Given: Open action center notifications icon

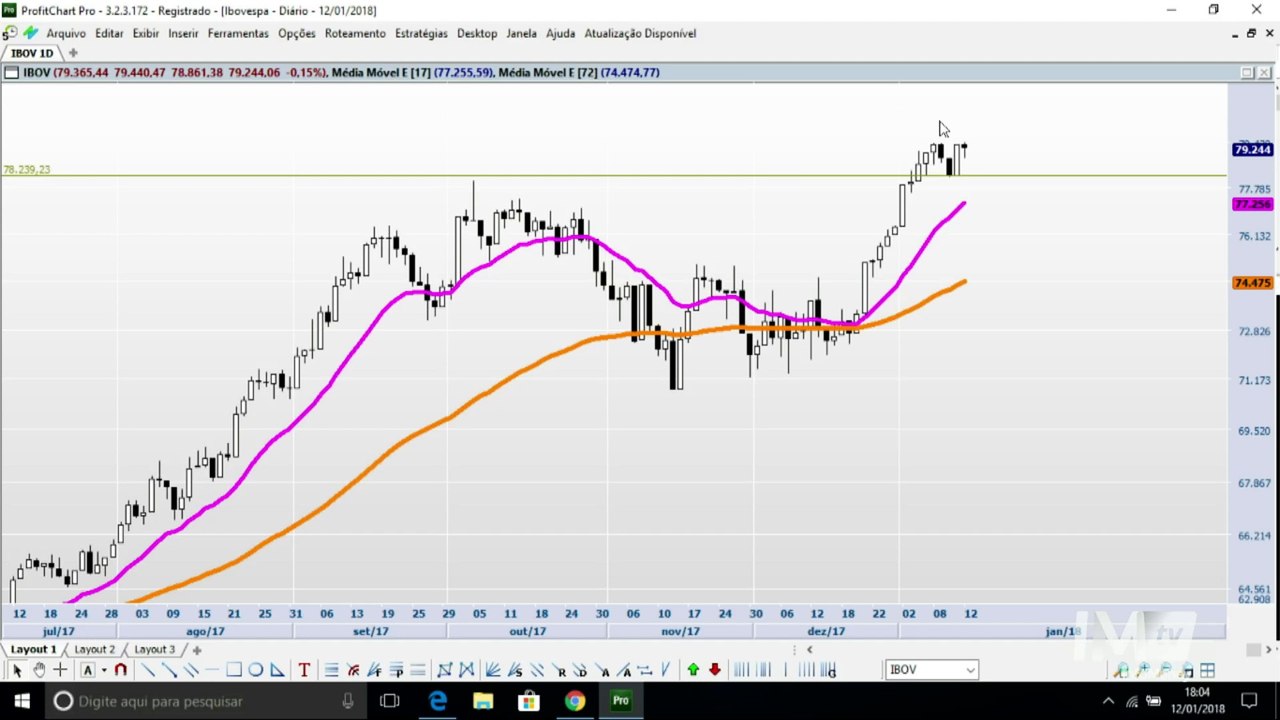Looking at the screenshot, I should (1249, 701).
